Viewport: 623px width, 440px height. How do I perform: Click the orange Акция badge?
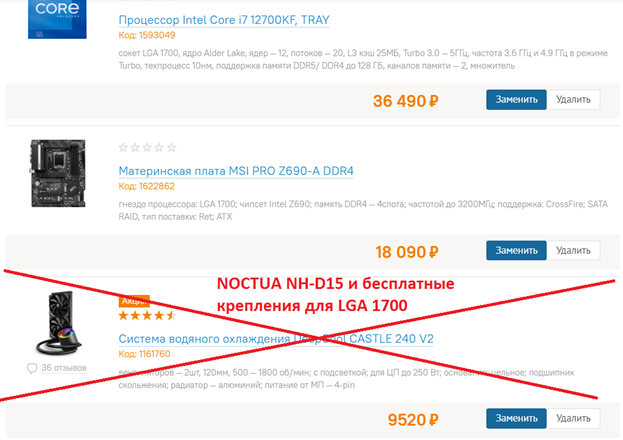(134, 299)
